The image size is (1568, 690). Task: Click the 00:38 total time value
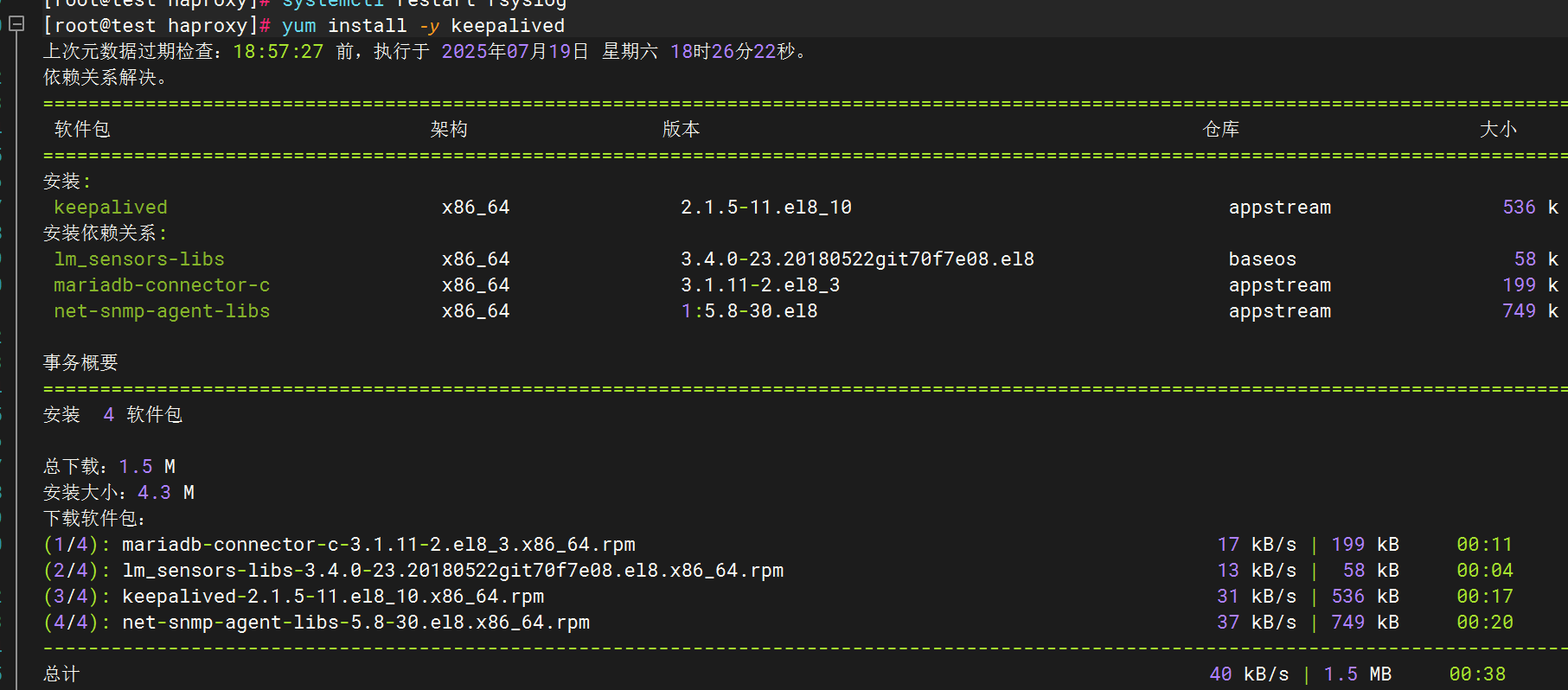(x=1477, y=674)
